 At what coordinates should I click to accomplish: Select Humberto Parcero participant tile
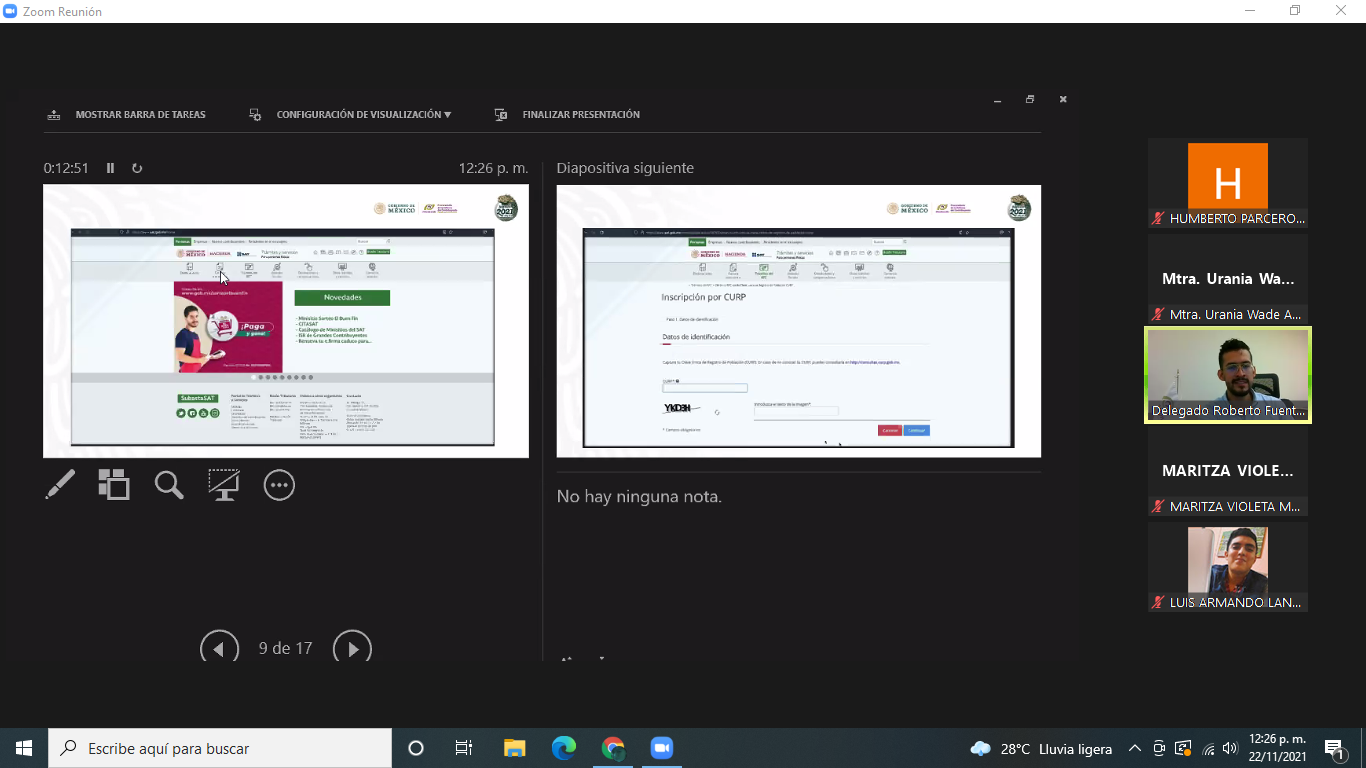click(1227, 185)
